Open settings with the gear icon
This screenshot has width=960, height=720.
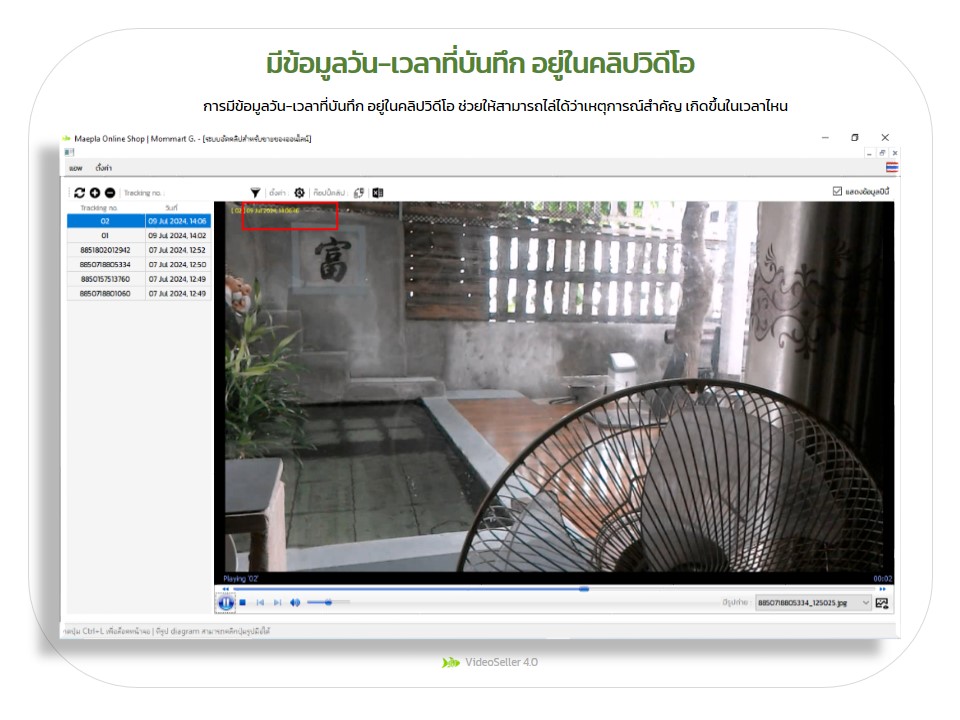tap(299, 192)
